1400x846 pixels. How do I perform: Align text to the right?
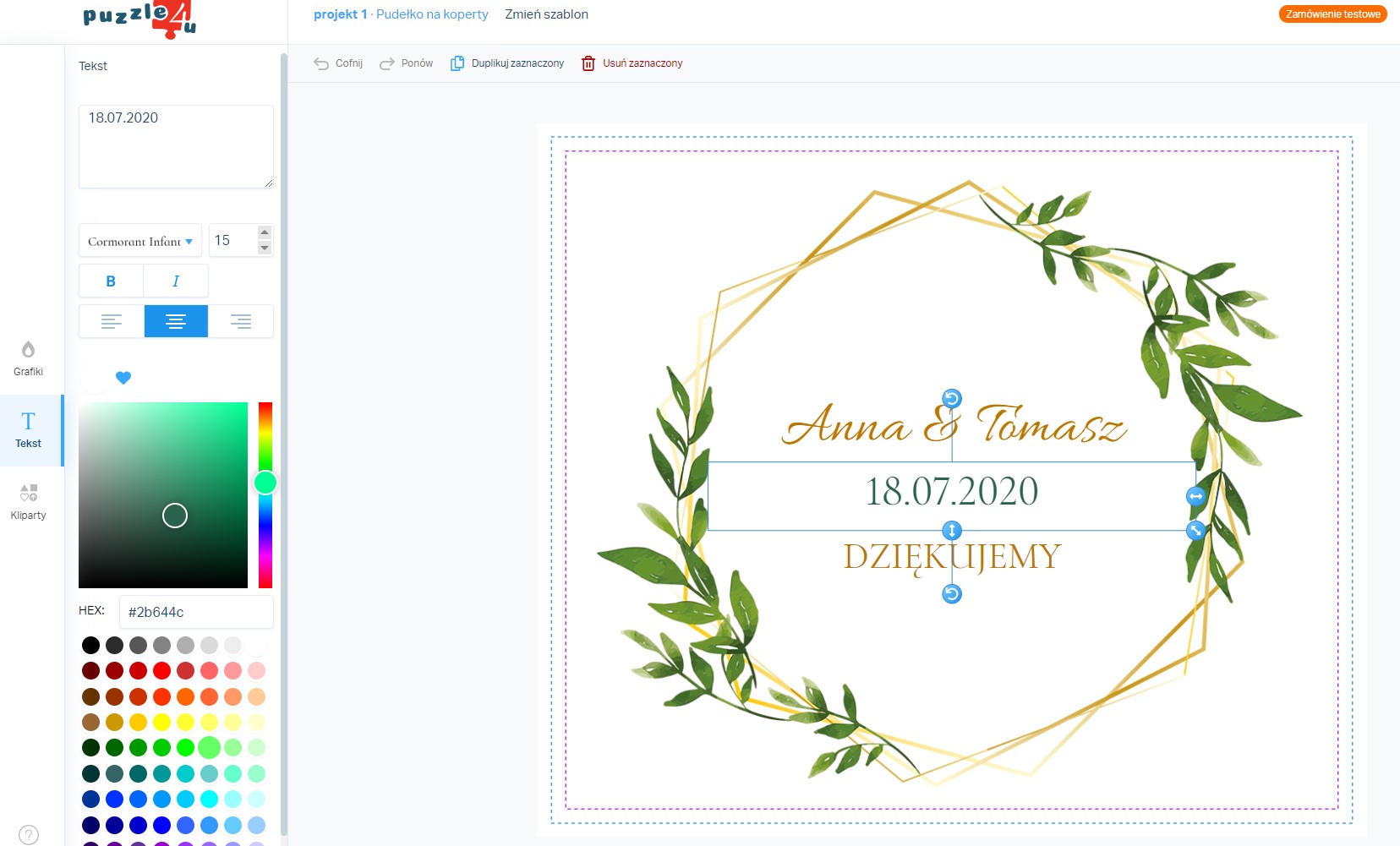[x=241, y=321]
